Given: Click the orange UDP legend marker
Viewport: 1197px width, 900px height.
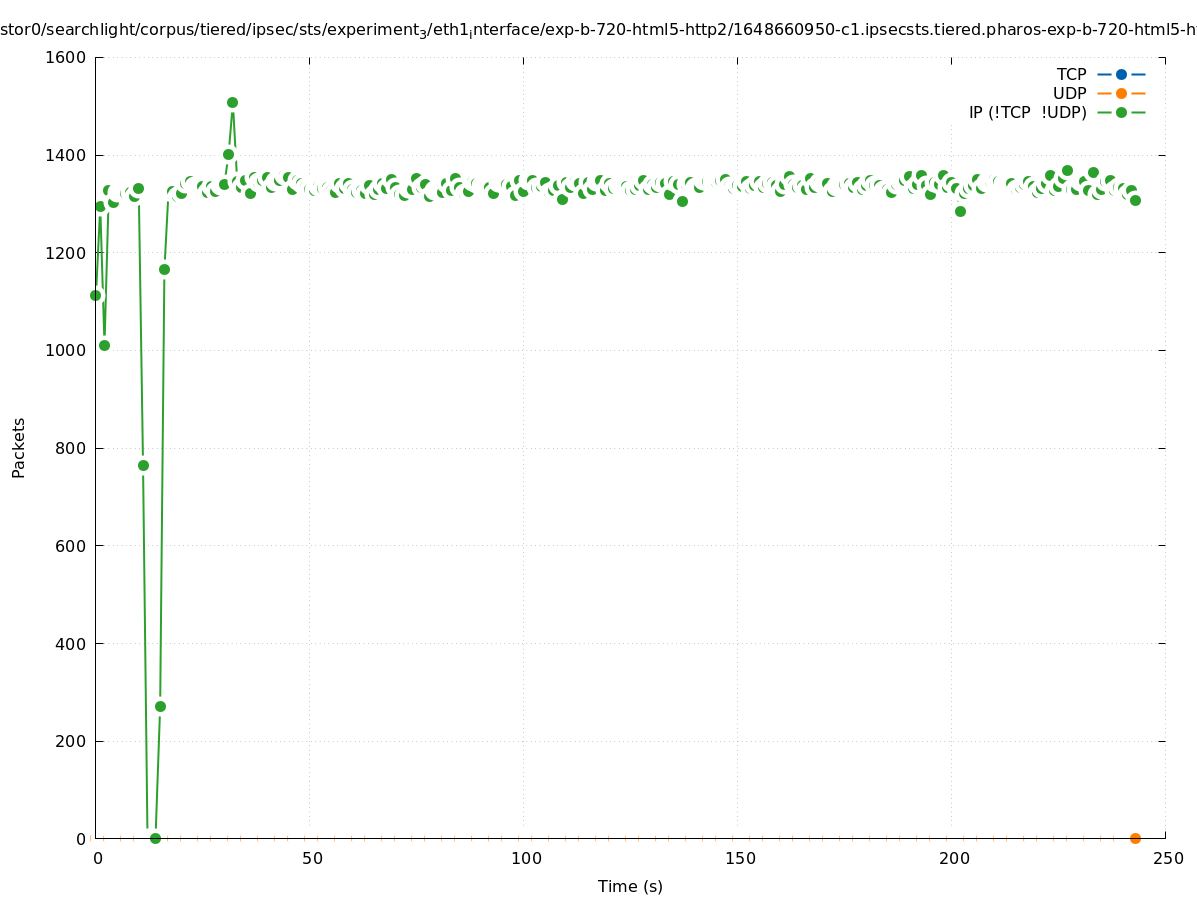Looking at the screenshot, I should tap(1121, 93).
